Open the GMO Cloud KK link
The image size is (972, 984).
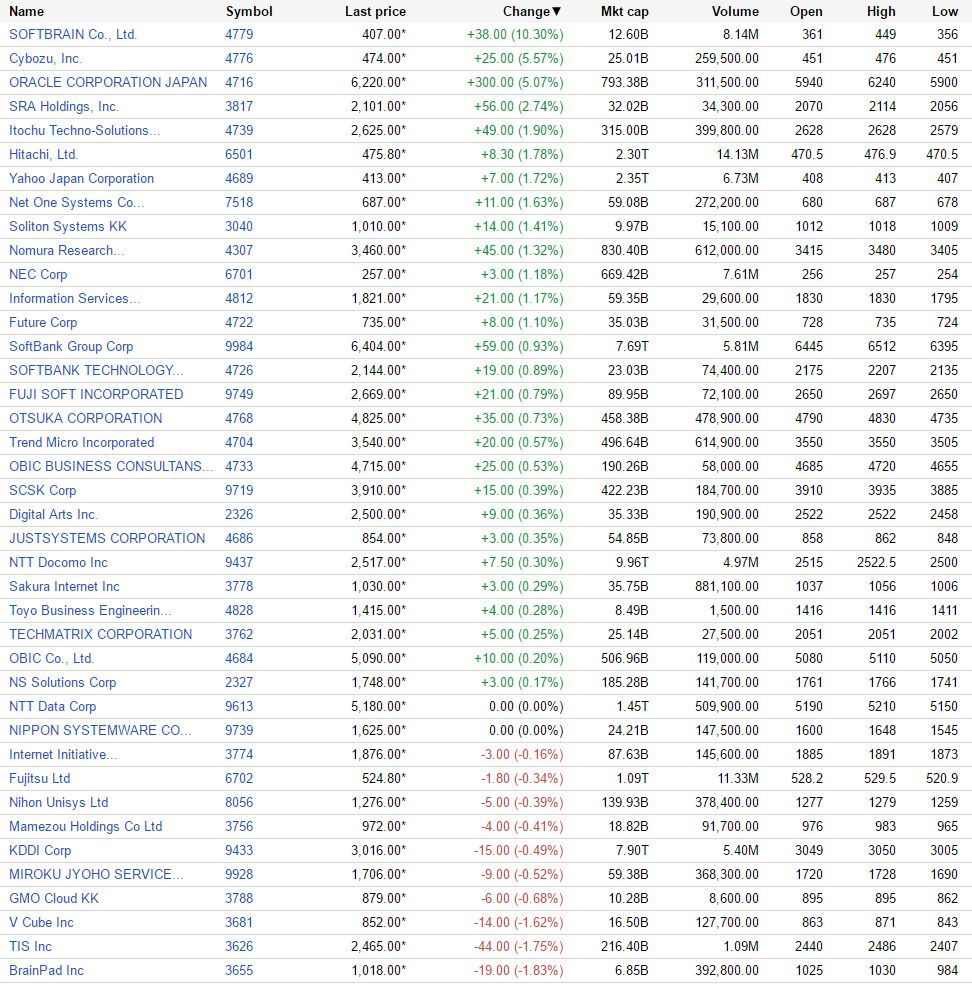click(x=54, y=899)
